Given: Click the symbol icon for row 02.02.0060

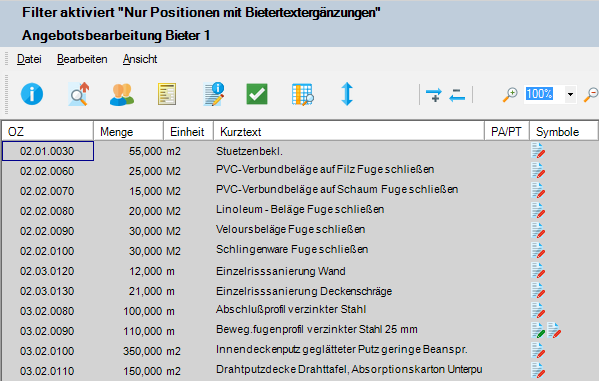Looking at the screenshot, I should 538,170.
